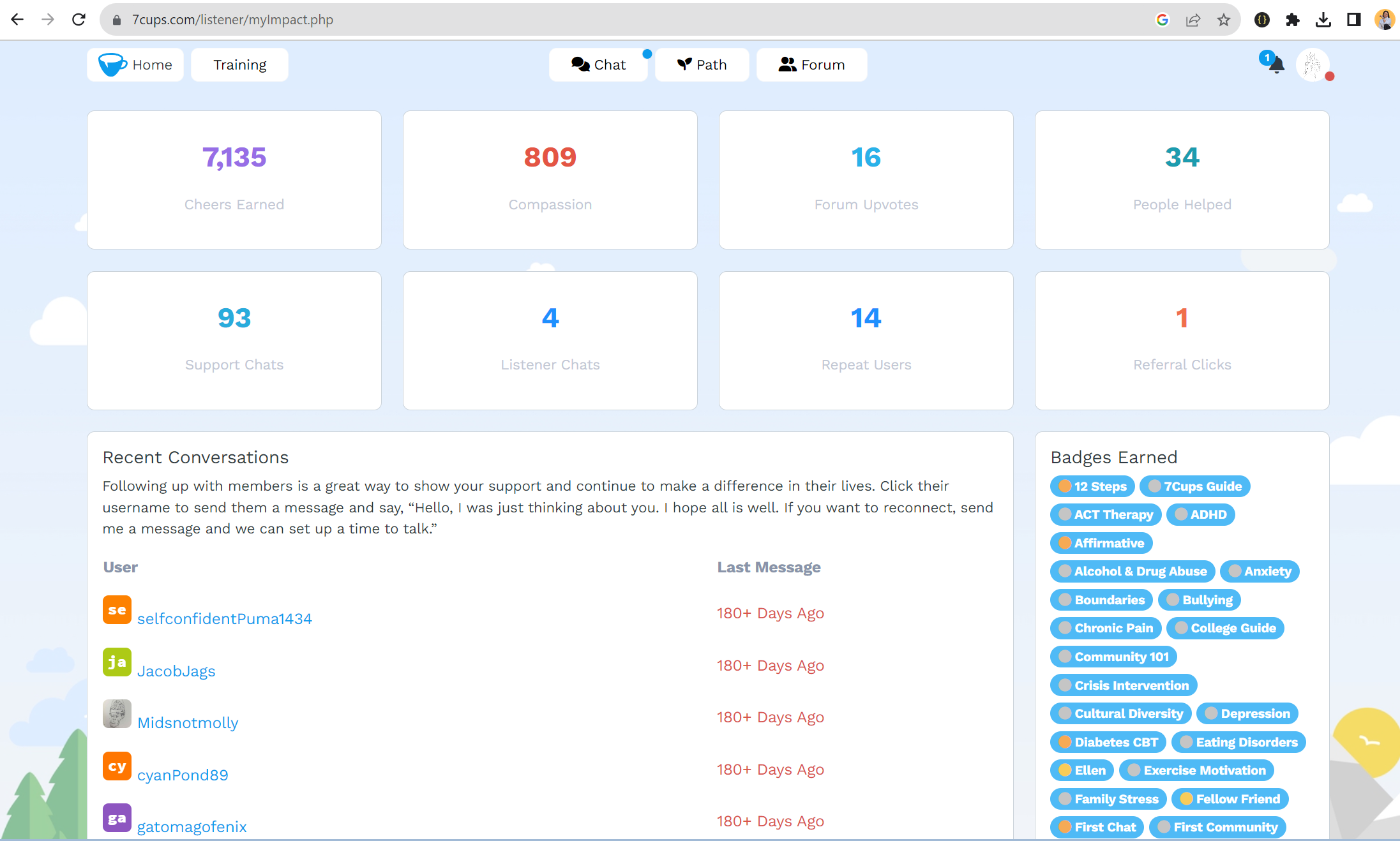This screenshot has width=1400, height=841.
Task: Open selfconfidentPuma1434 user link
Action: tap(224, 618)
